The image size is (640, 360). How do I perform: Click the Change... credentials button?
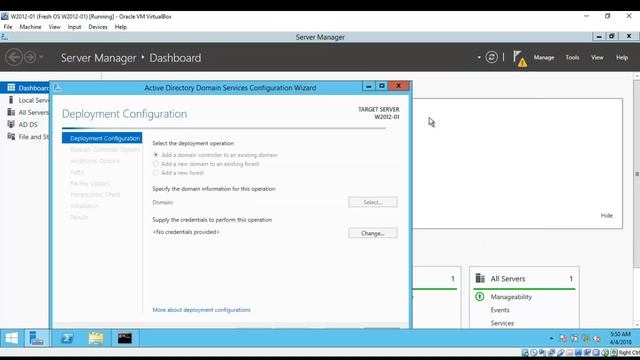pos(373,233)
